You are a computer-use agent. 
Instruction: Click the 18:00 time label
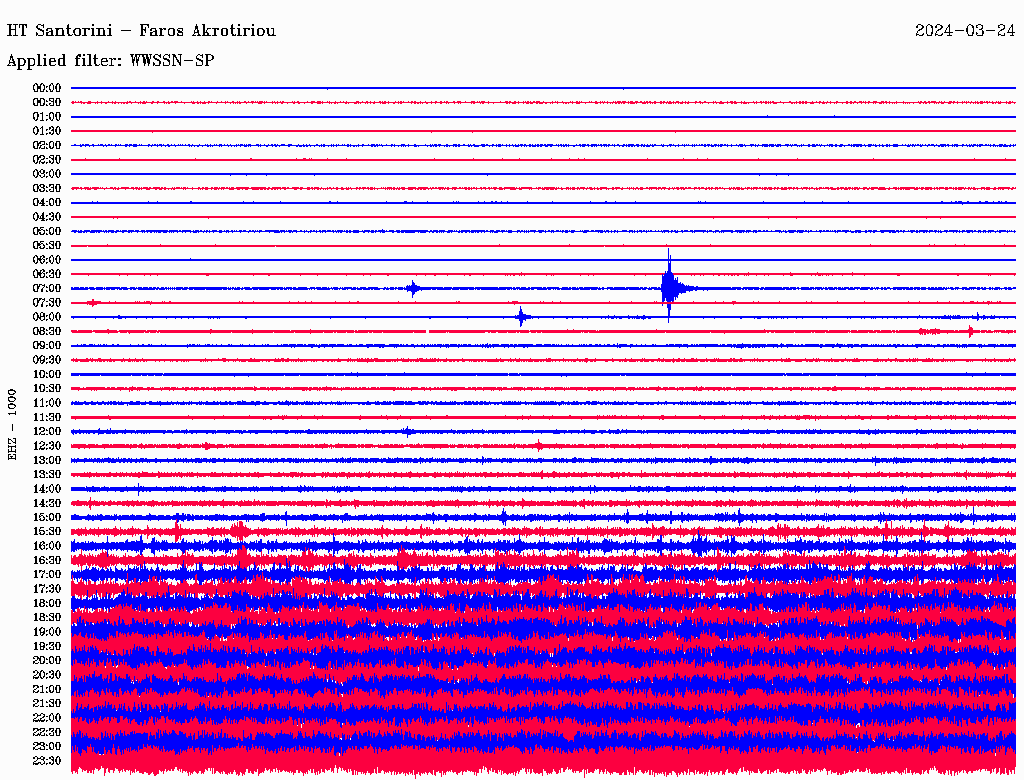[x=46, y=603]
